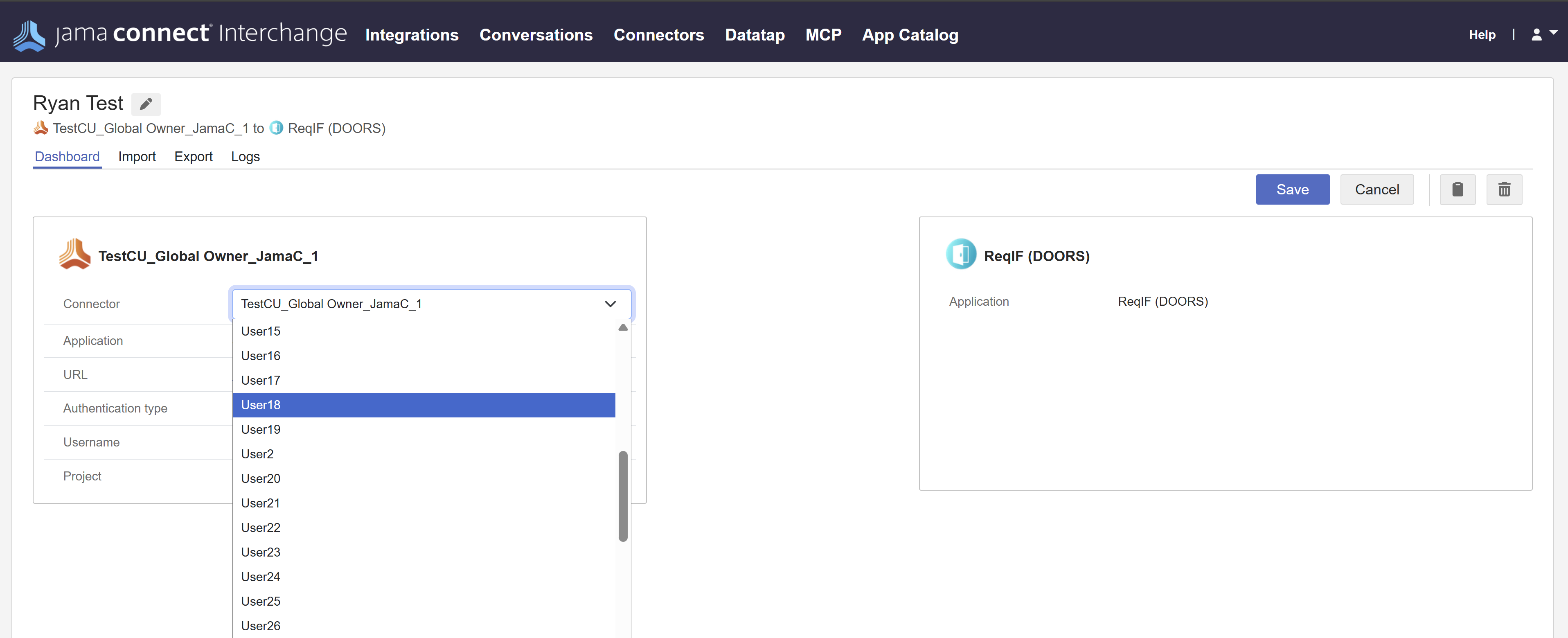Click the ReqIF (DOORS) panel heading
The image size is (1568, 638).
click(1036, 256)
